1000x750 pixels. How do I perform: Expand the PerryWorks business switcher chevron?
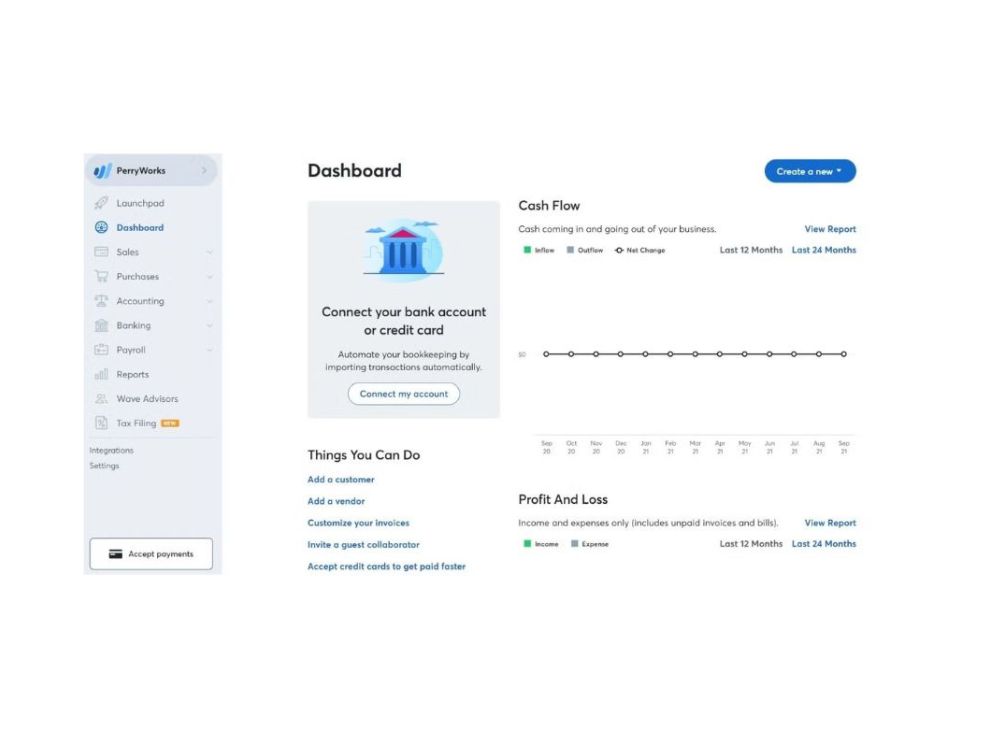pos(204,170)
